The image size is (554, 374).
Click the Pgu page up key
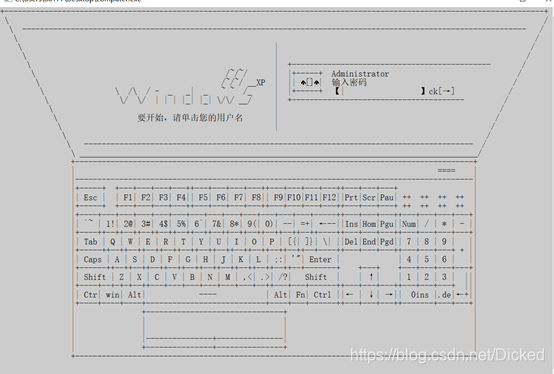pyautogui.click(x=387, y=224)
